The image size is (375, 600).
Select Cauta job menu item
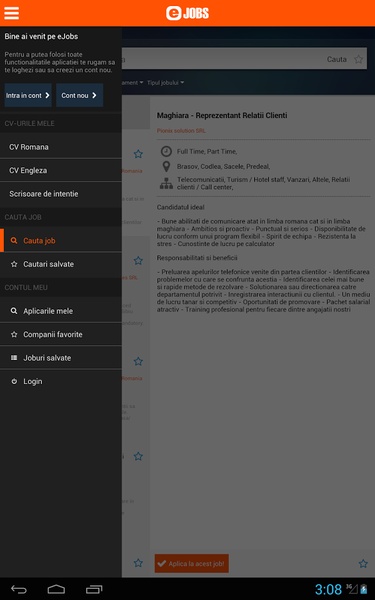pos(61,241)
